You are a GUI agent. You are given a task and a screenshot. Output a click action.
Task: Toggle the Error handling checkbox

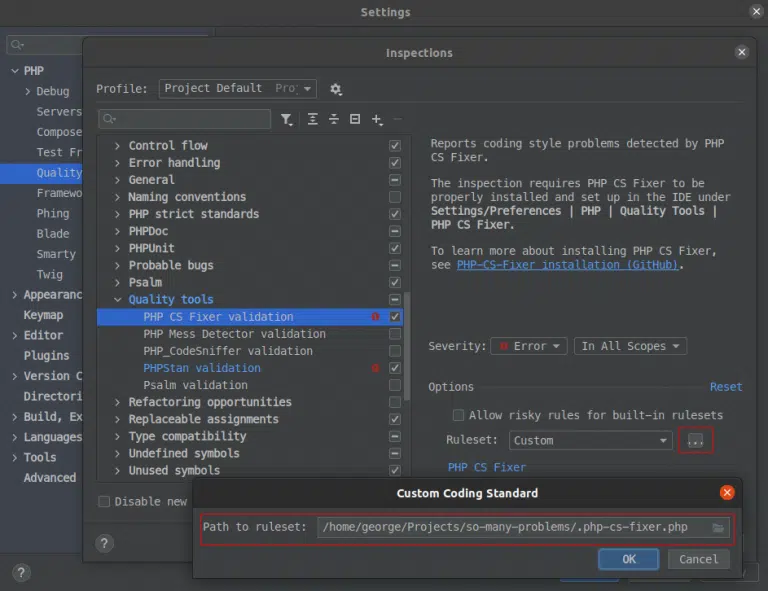tap(395, 163)
